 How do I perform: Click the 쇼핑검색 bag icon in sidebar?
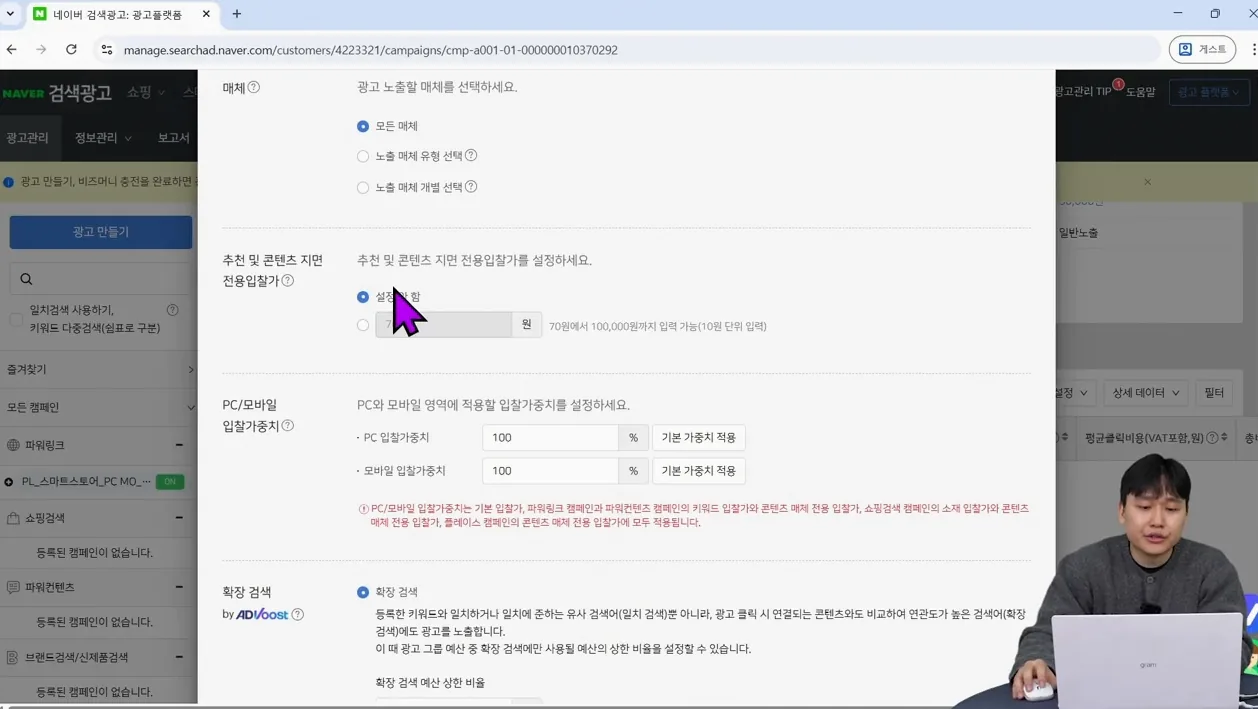pos(13,518)
